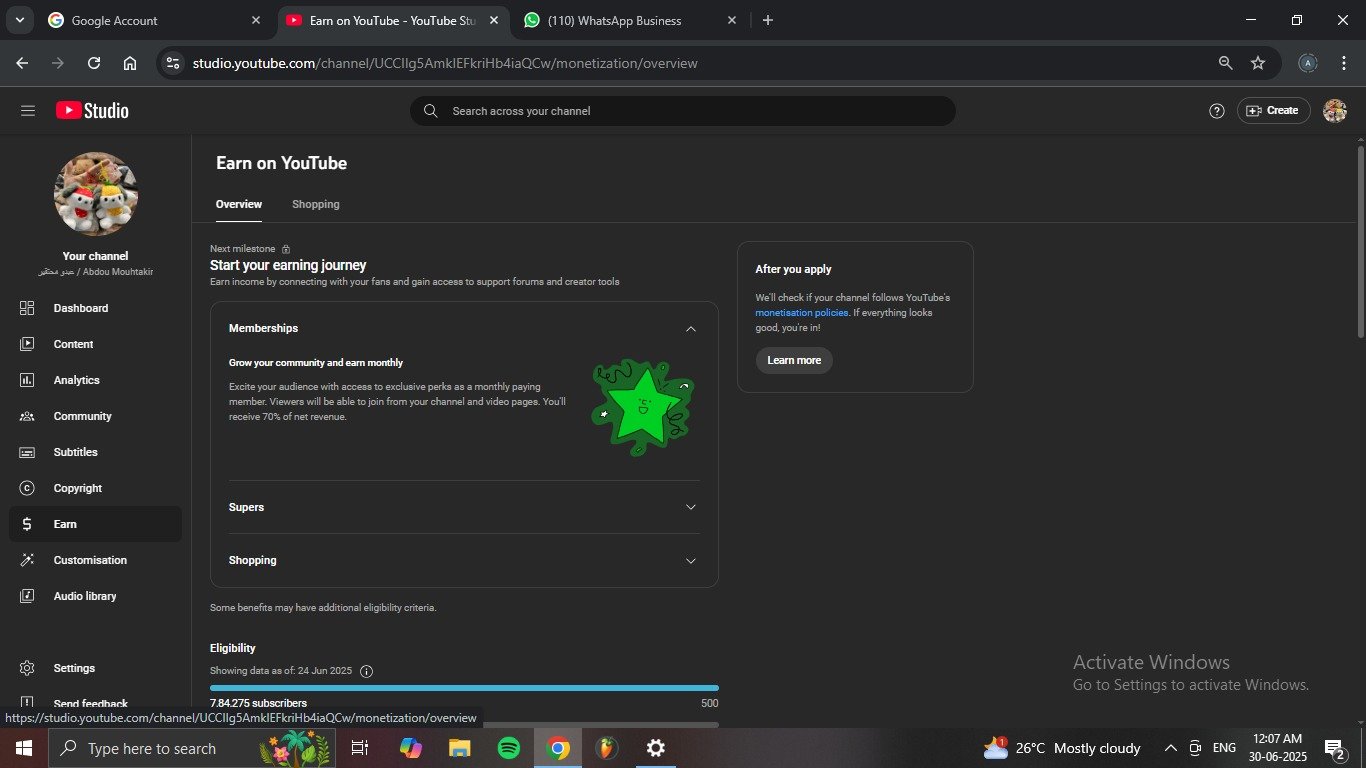The height and width of the screenshot is (768, 1366).
Task: Open the Chrome profile icon
Action: click(x=1308, y=63)
